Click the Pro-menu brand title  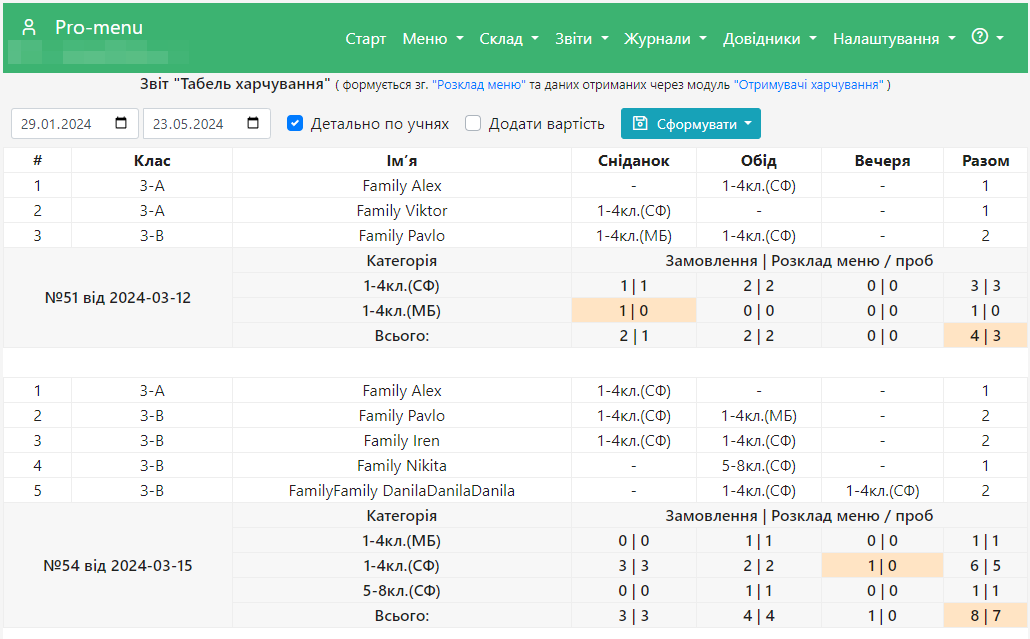(99, 27)
